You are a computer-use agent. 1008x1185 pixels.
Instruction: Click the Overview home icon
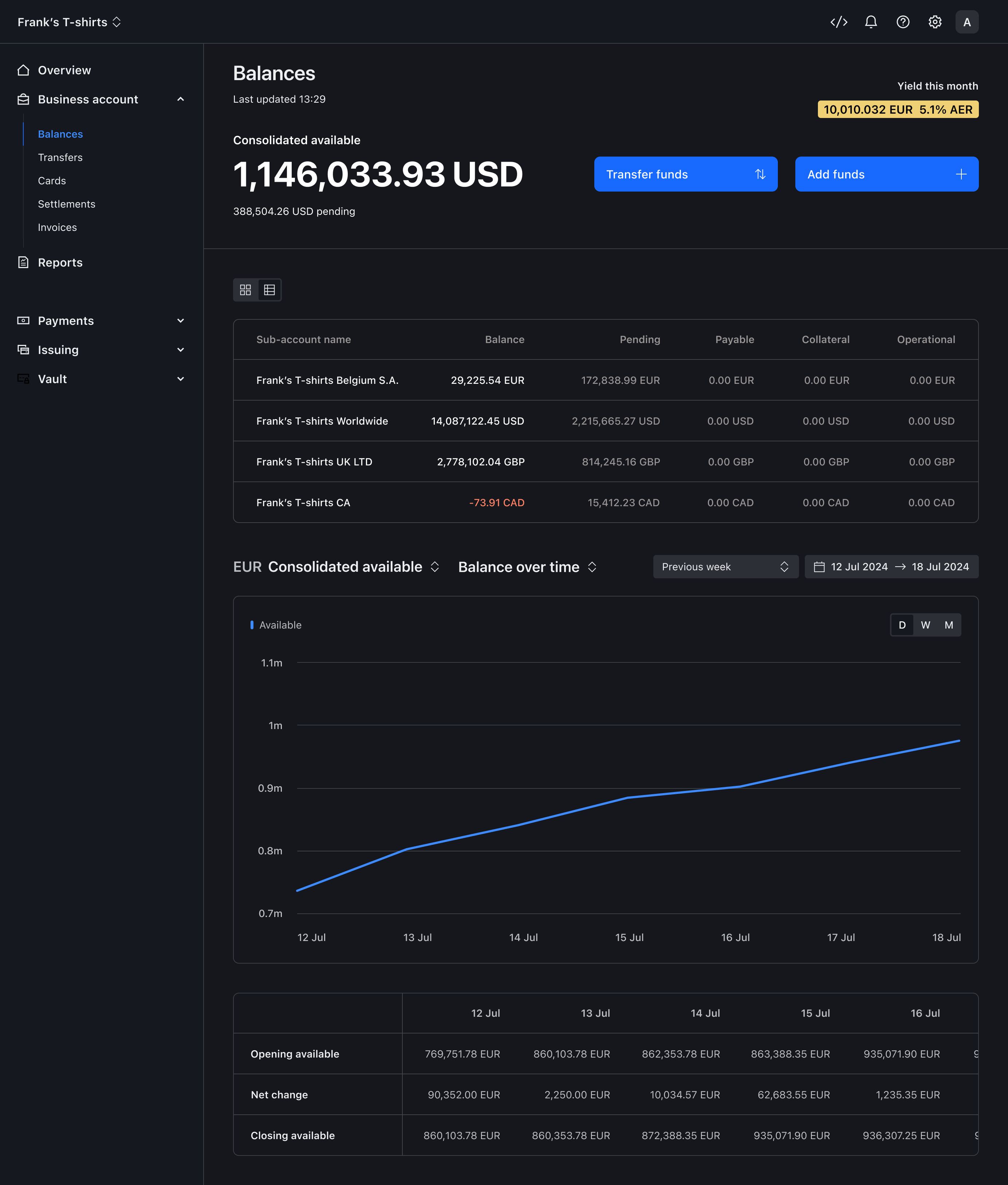coord(23,70)
